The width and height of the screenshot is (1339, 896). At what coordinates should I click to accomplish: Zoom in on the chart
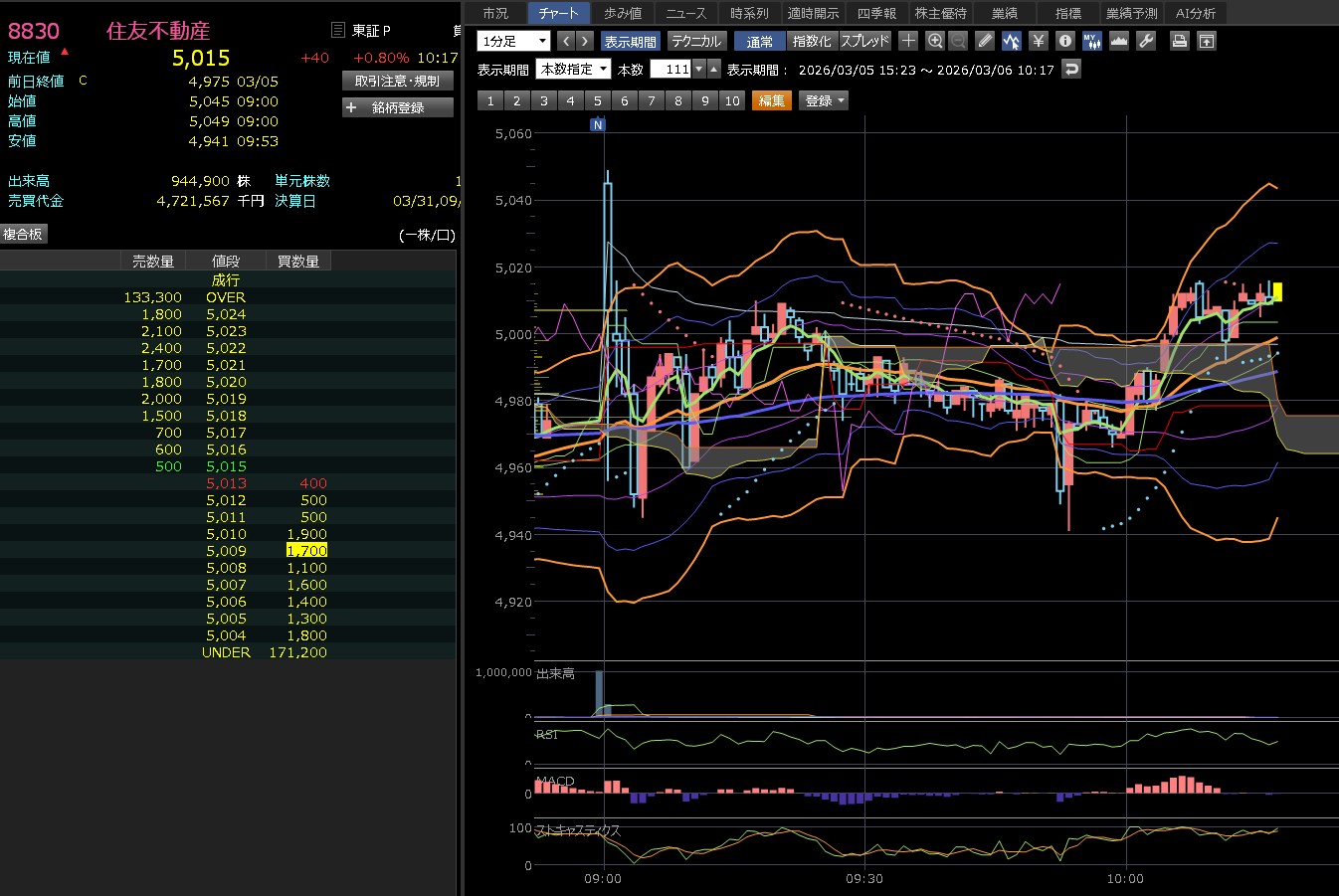[x=935, y=41]
